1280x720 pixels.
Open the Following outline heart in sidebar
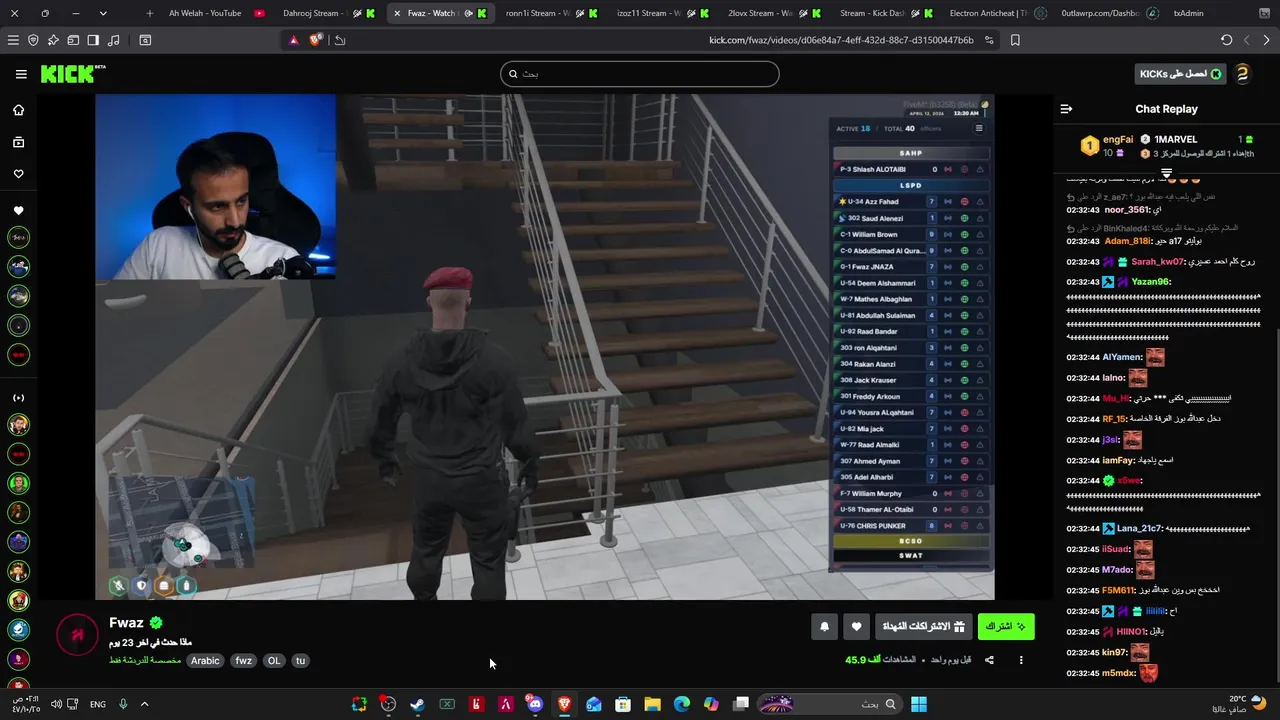click(18, 174)
